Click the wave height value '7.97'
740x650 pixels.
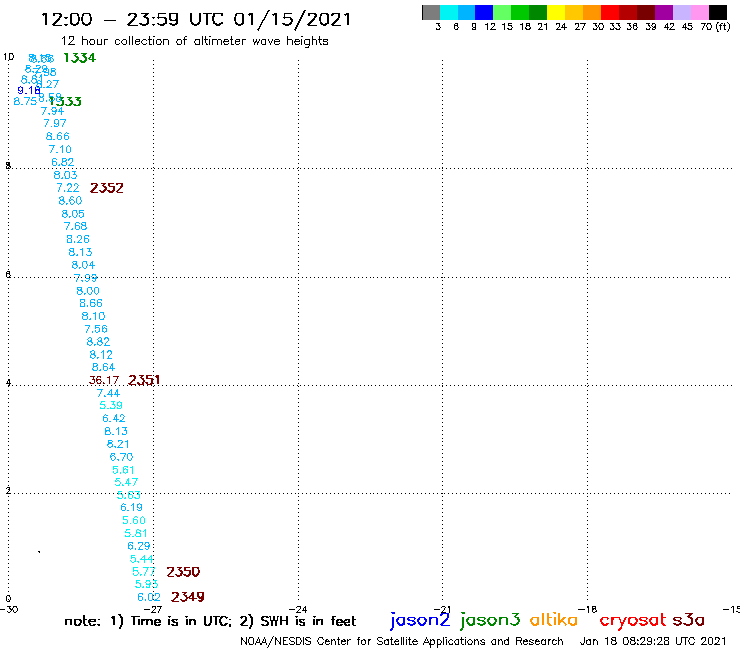[x=55, y=123]
